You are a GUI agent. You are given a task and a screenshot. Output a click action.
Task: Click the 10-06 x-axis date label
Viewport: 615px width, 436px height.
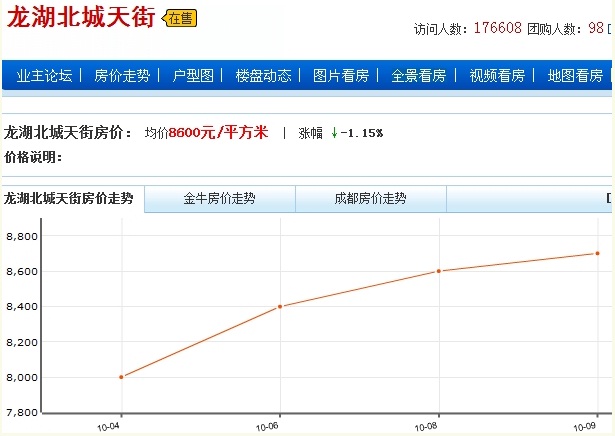click(x=267, y=427)
